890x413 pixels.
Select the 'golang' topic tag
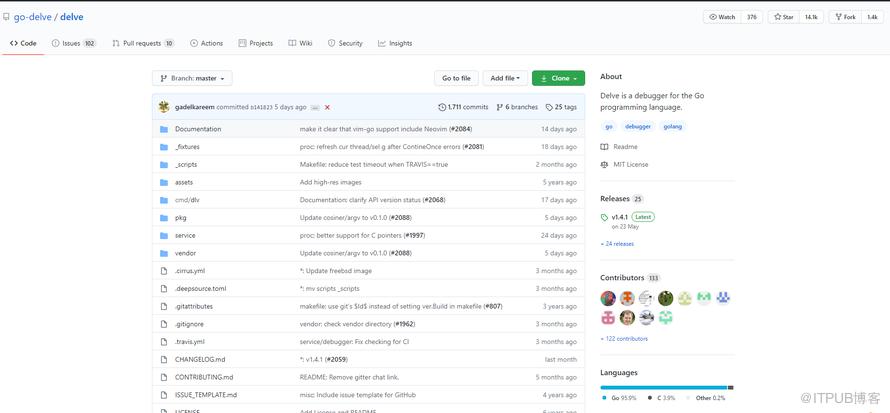673,127
